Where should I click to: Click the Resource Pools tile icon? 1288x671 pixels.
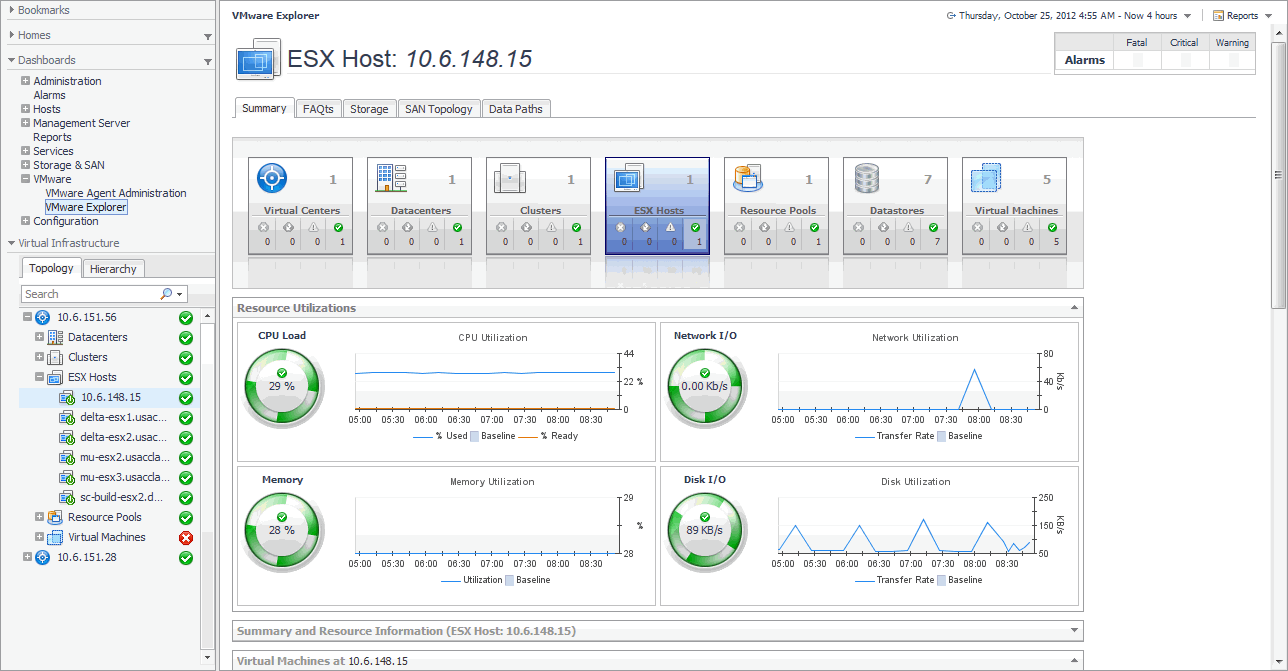click(x=748, y=178)
